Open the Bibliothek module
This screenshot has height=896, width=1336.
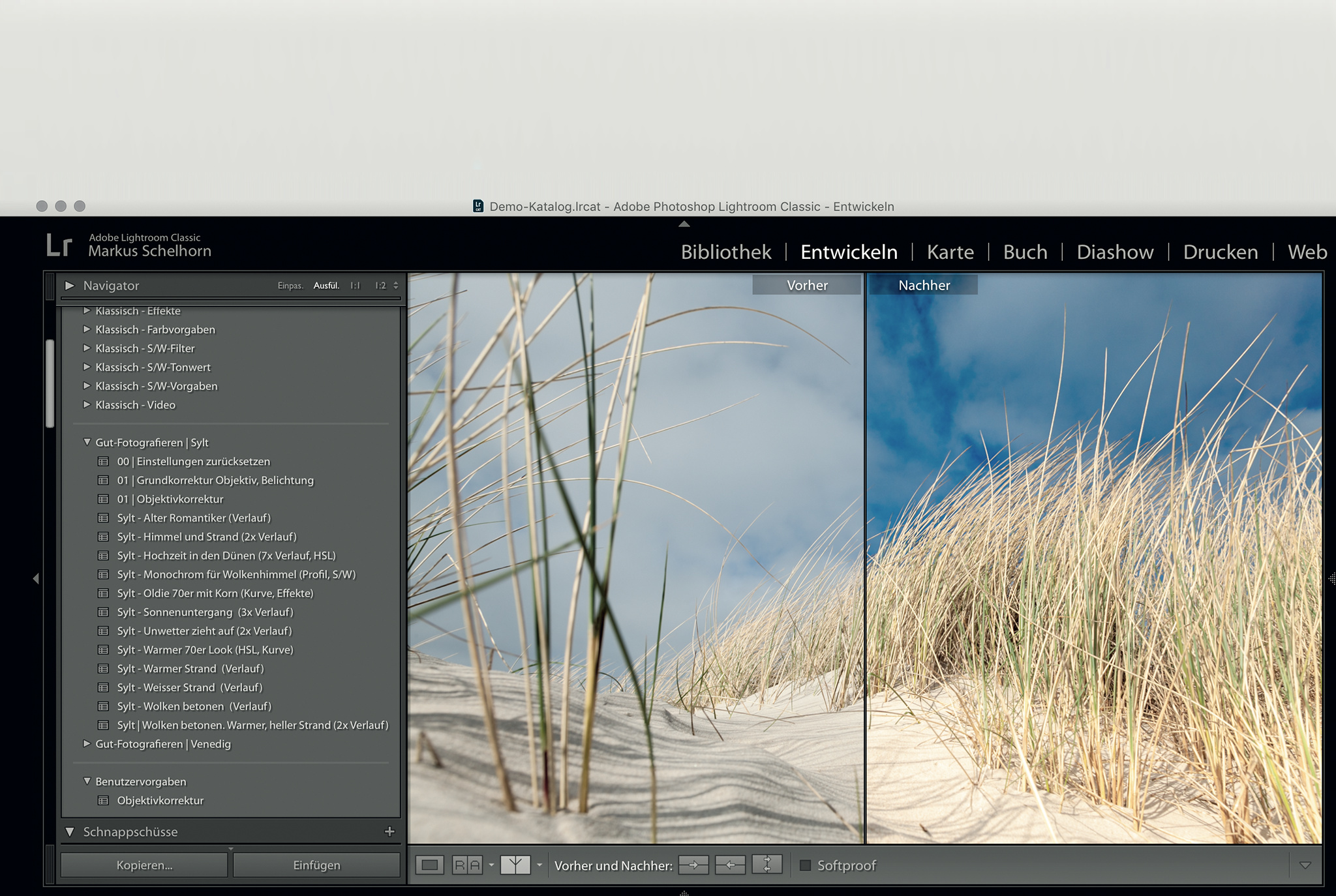pyautogui.click(x=725, y=252)
